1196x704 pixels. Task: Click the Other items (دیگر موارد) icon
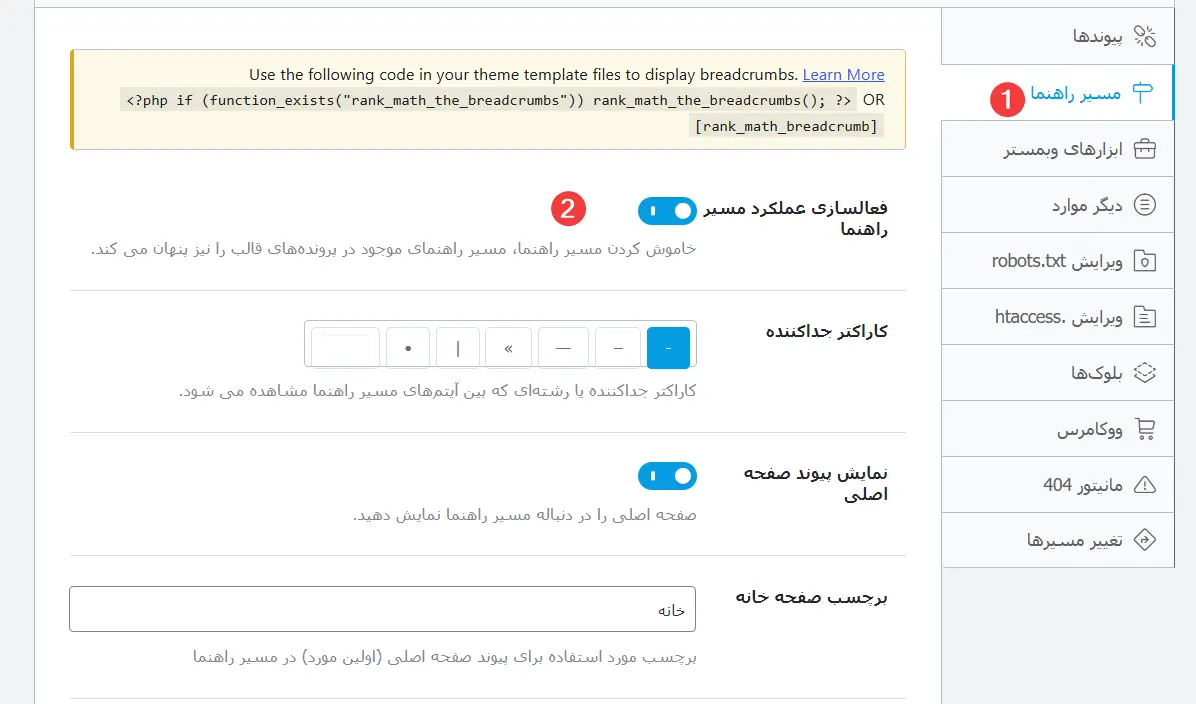pyautogui.click(x=1144, y=204)
